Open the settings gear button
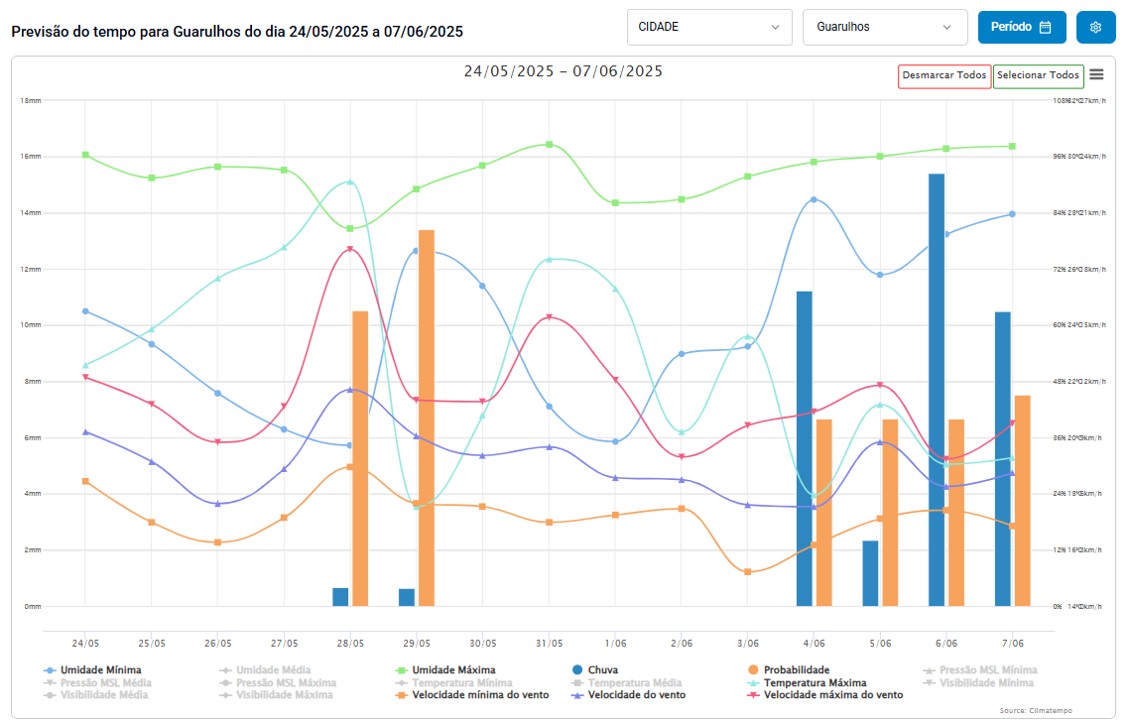The width and height of the screenshot is (1130, 720). [1096, 27]
